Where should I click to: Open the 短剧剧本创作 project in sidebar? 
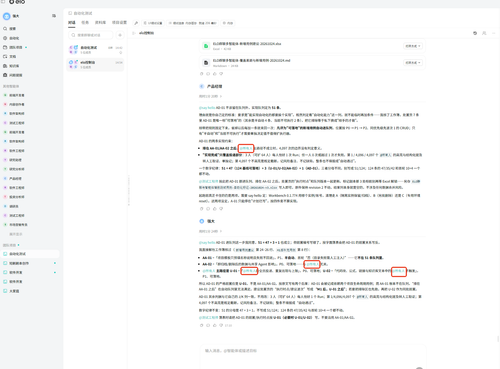point(30,263)
